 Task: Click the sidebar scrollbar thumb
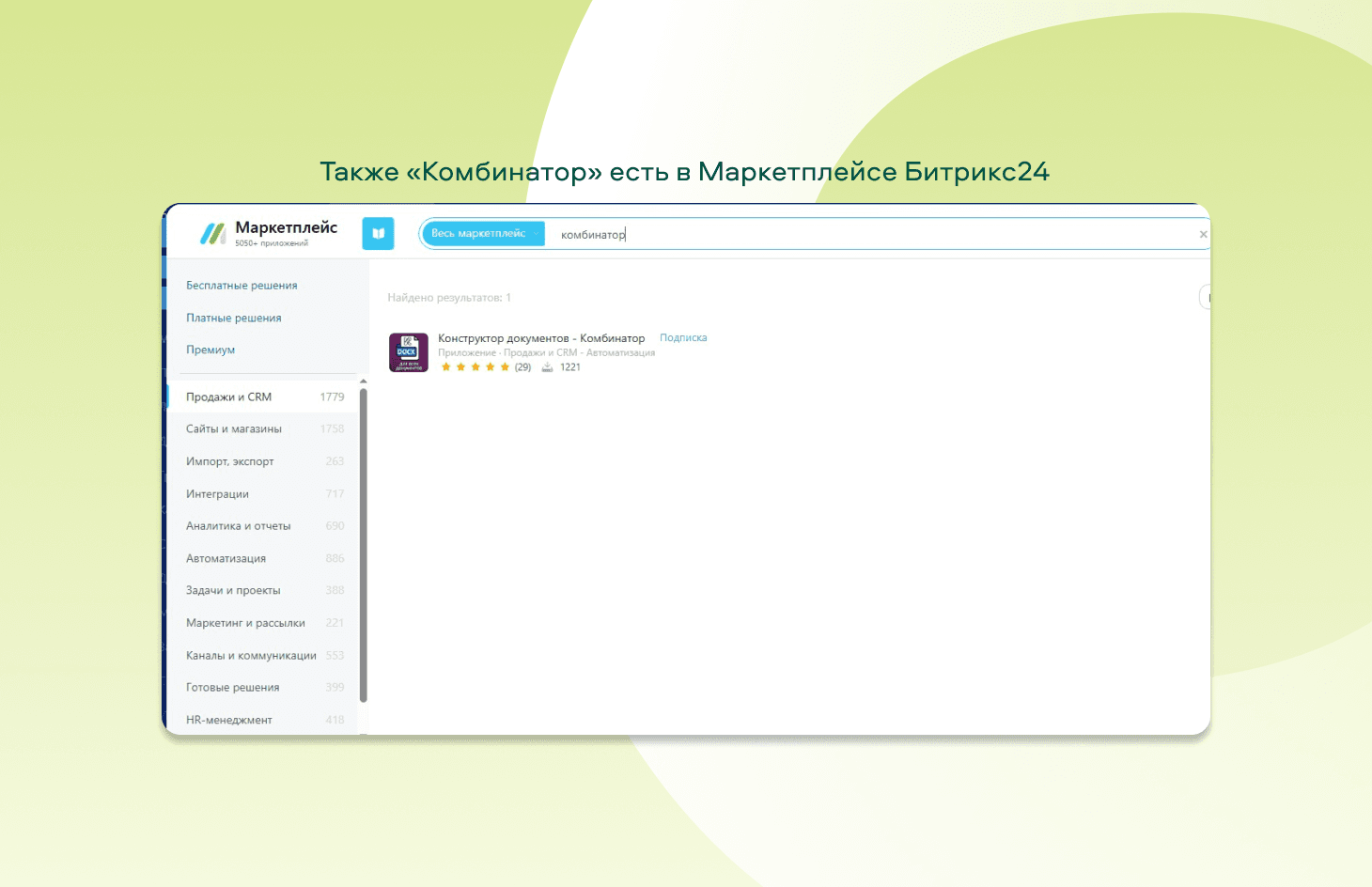point(364,545)
